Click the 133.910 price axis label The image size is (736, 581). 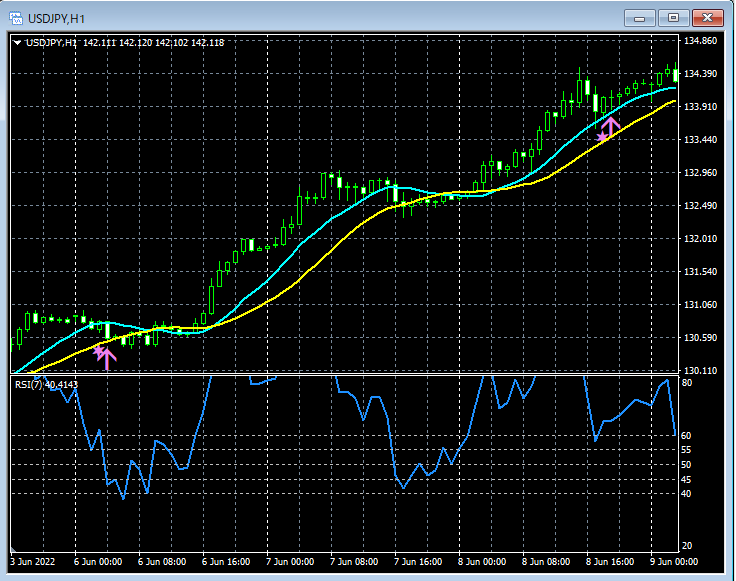701,107
